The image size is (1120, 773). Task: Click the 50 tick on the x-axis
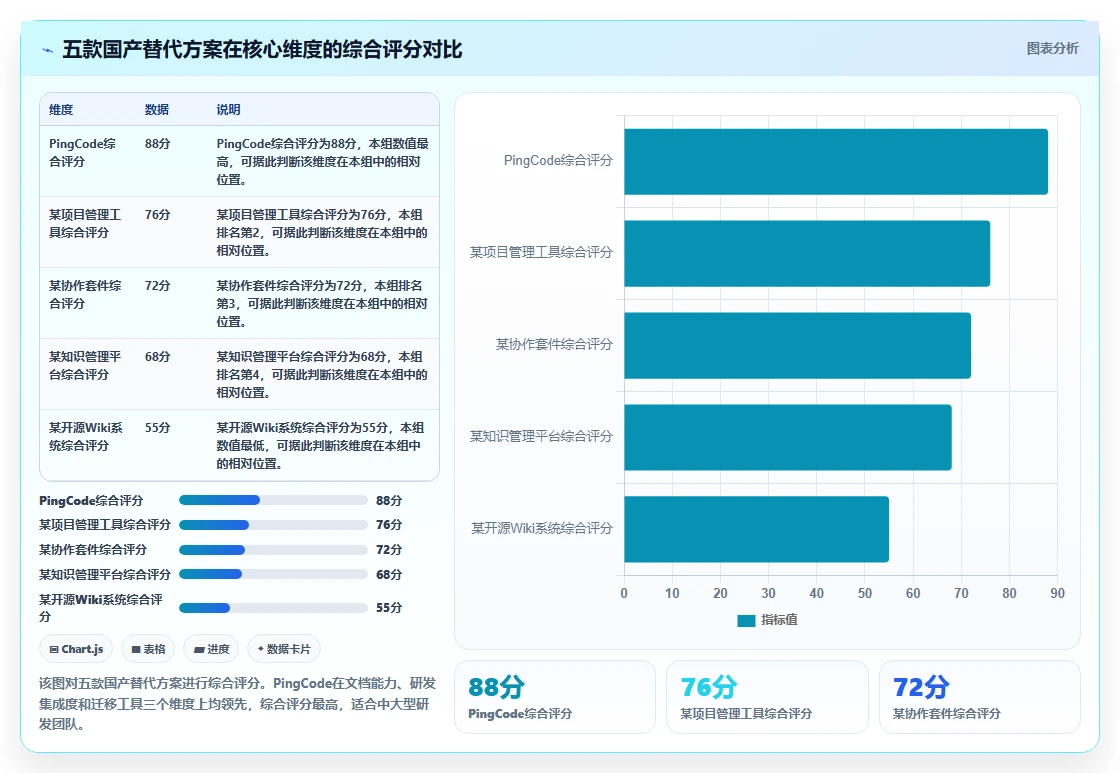(864, 593)
